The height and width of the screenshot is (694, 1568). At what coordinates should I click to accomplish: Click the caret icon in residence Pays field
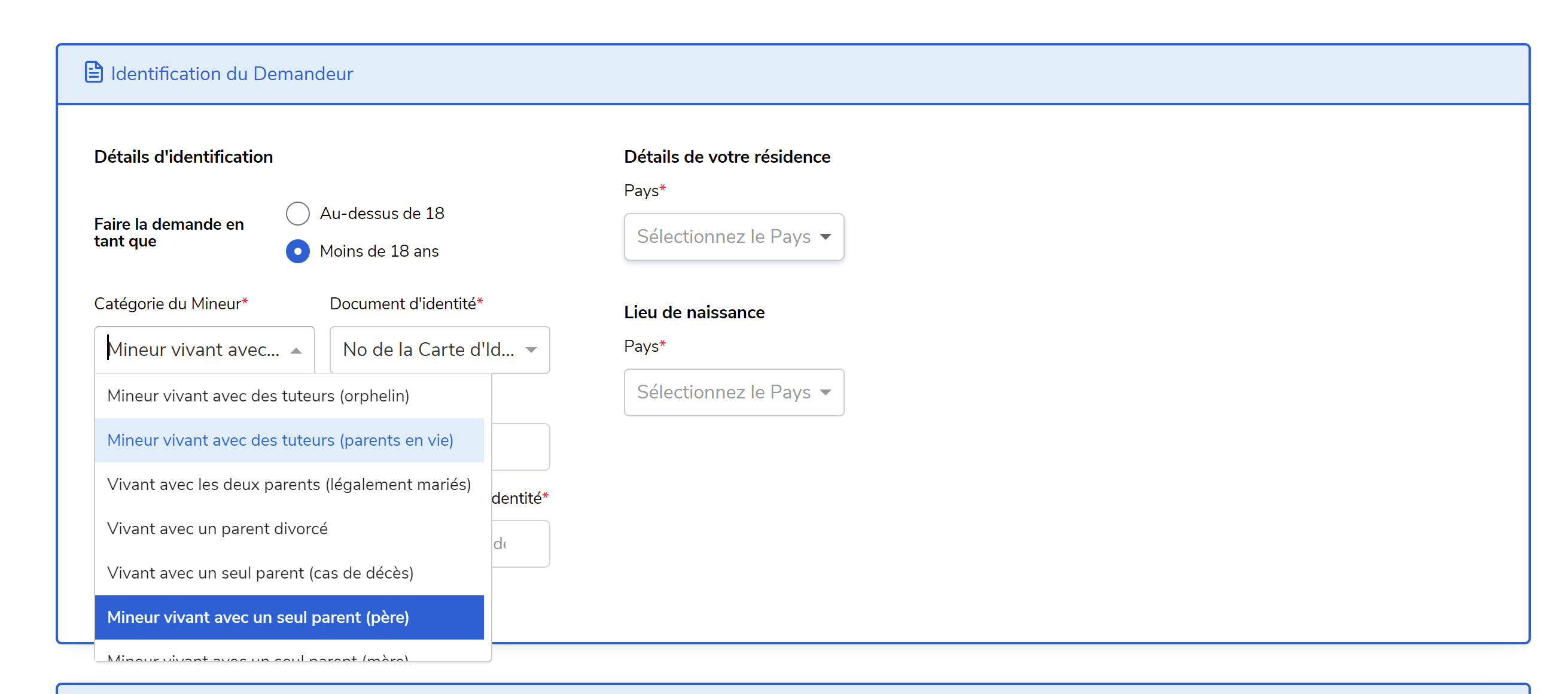[x=826, y=237]
